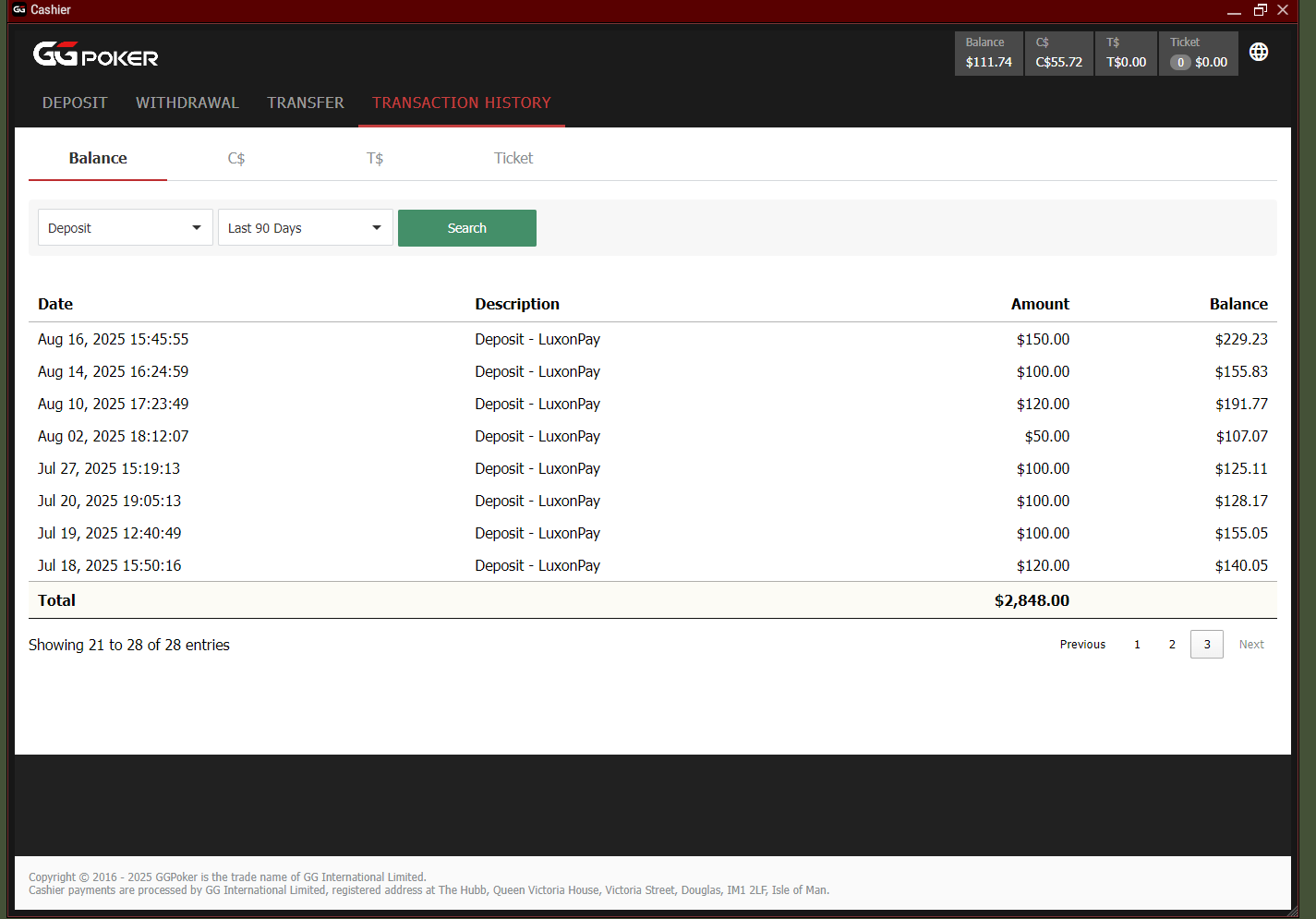
Task: Select the Jul 27, 2025 15:19:13 date
Action: click(109, 468)
